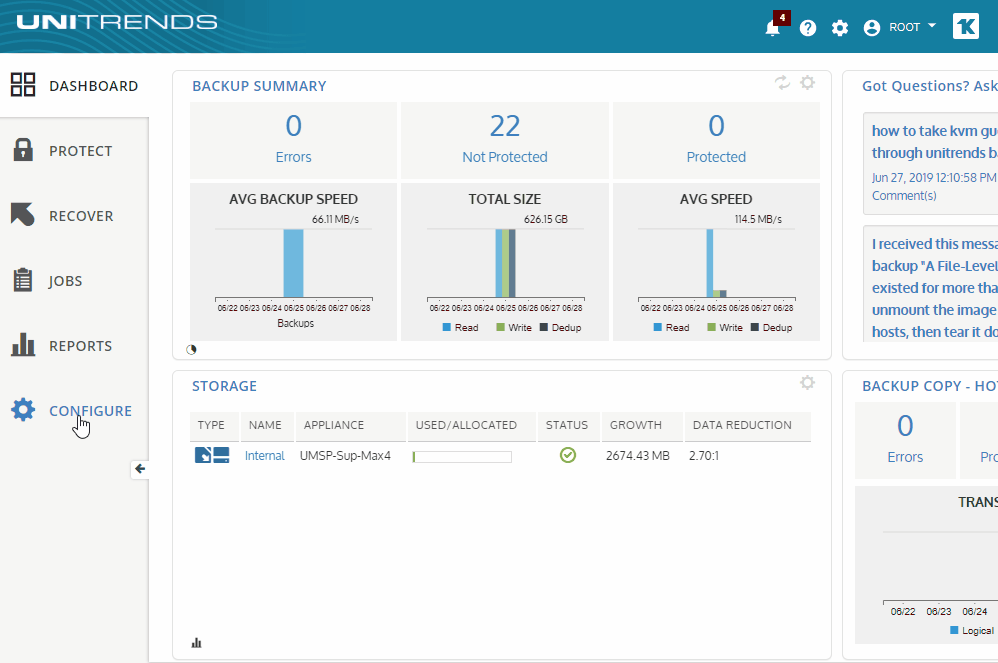The height and width of the screenshot is (663, 998).
Task: Sort by GROWTH column header
Action: tap(642, 426)
